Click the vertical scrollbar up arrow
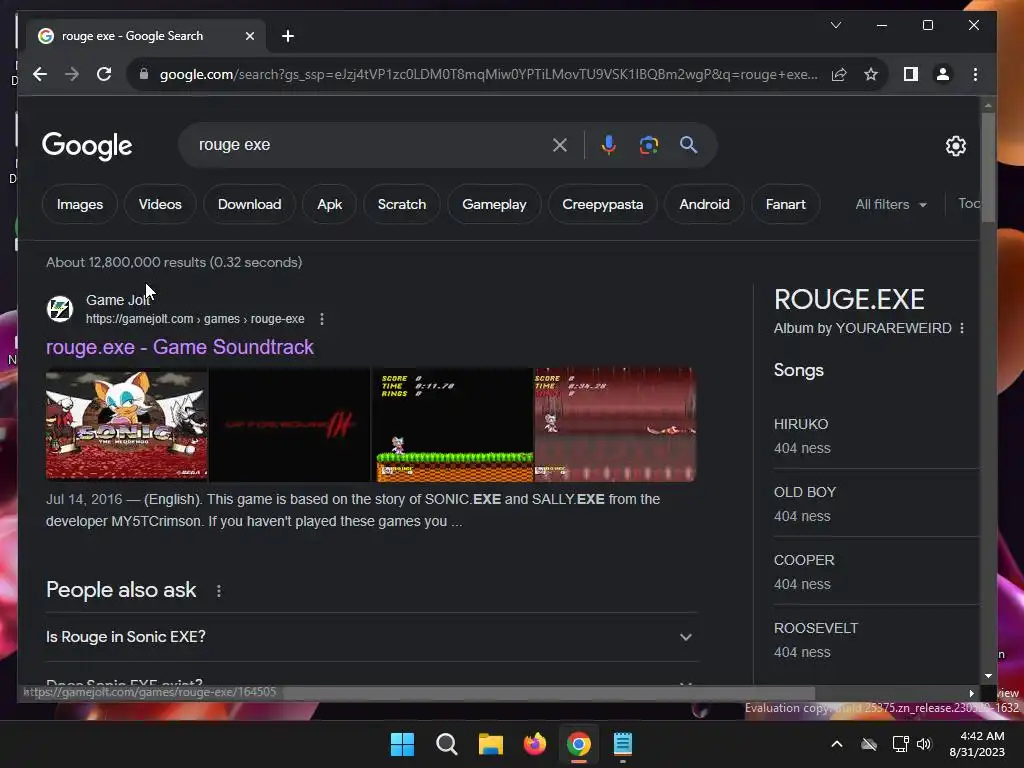 [988, 104]
